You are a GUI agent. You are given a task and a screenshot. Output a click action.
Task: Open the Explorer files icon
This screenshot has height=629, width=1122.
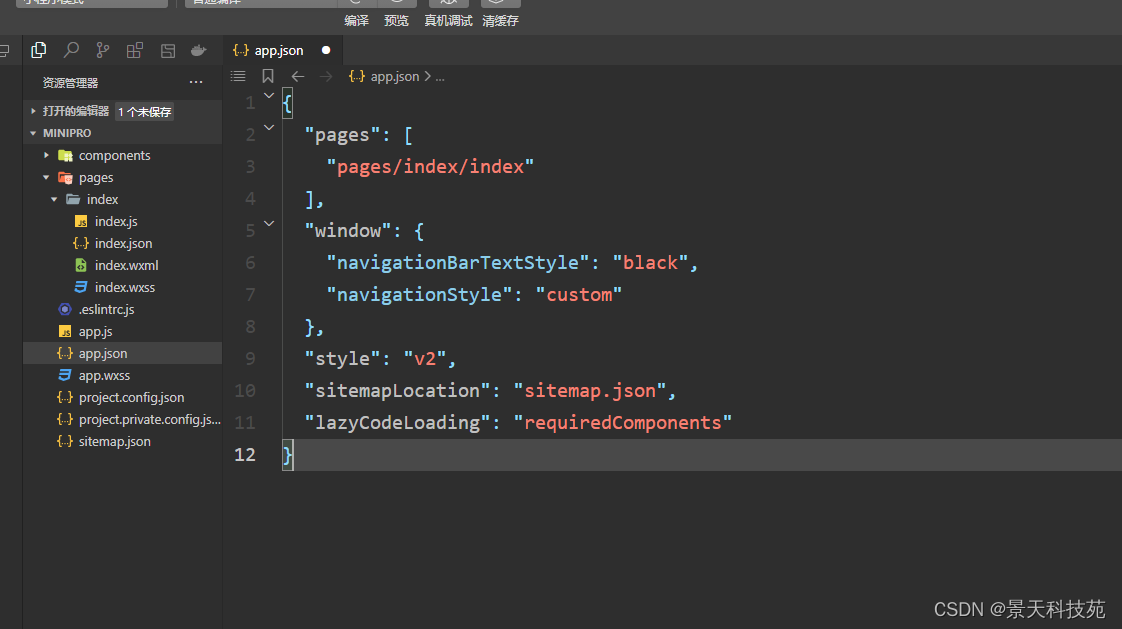pyautogui.click(x=39, y=50)
